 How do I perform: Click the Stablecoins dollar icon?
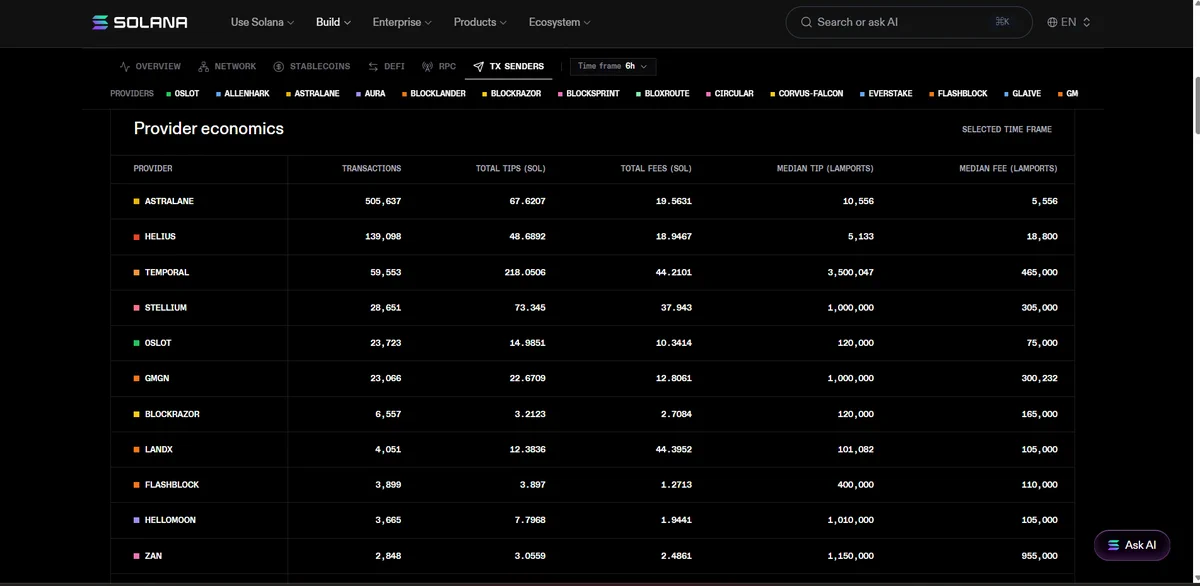tap(279, 67)
